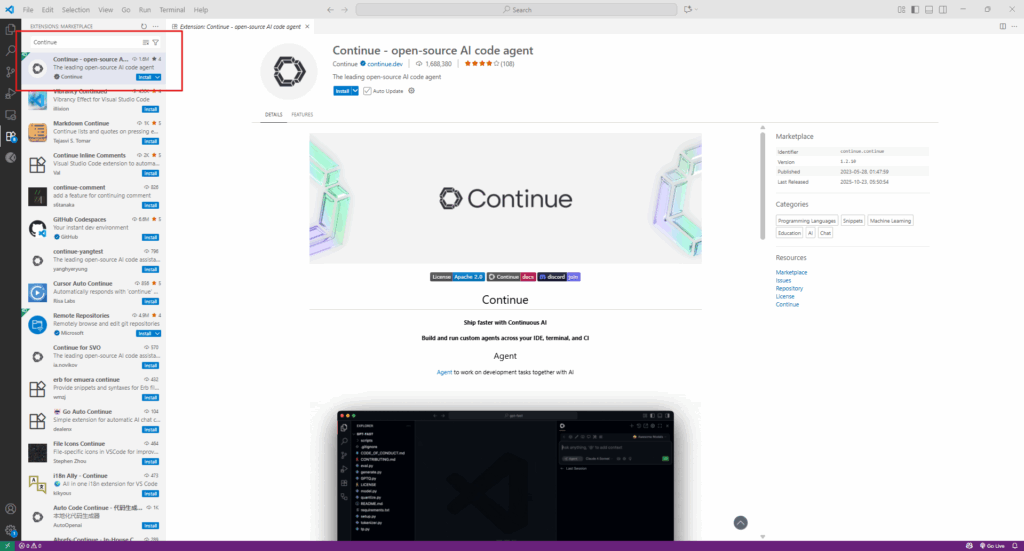This screenshot has width=1024, height=551.
Task: Open the extension filter funnel icon
Action: point(155,42)
